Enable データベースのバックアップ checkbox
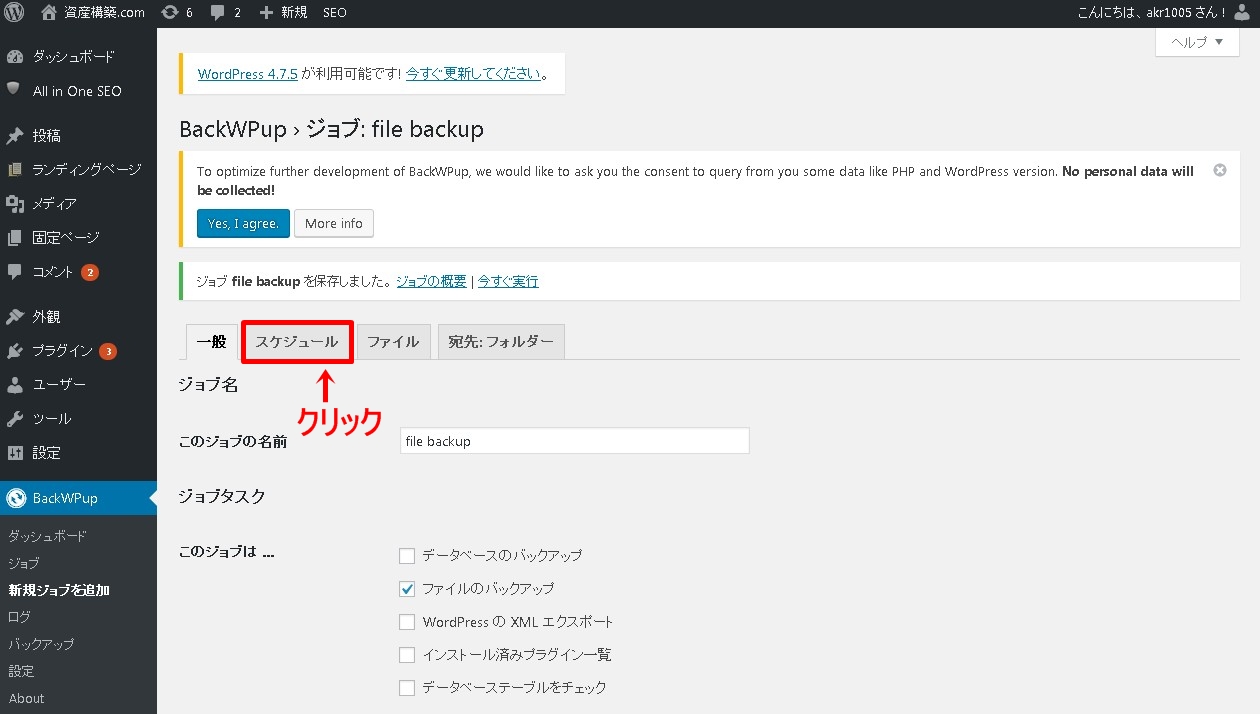This screenshot has width=1260, height=714. pos(407,555)
